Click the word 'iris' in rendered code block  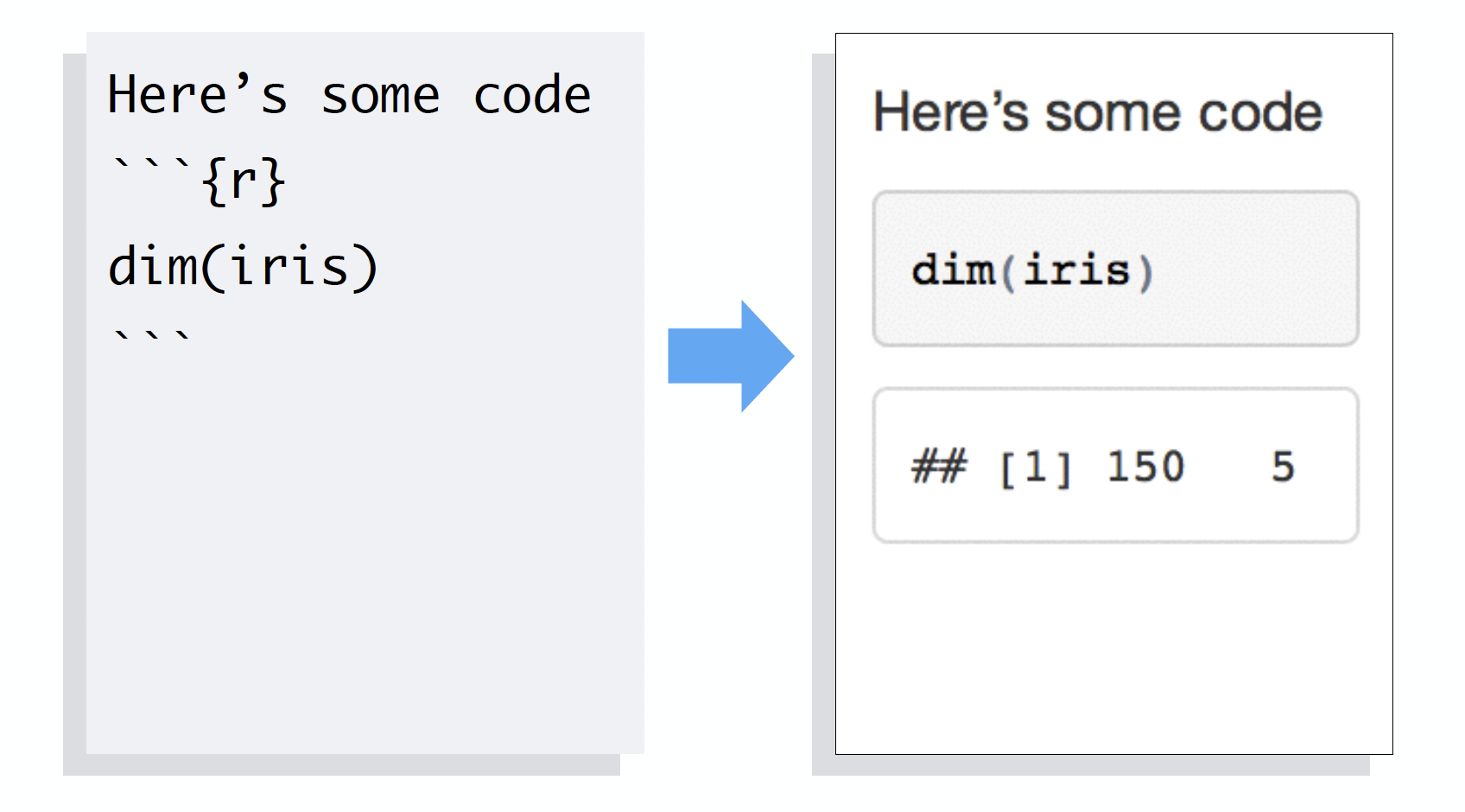click(x=1077, y=270)
